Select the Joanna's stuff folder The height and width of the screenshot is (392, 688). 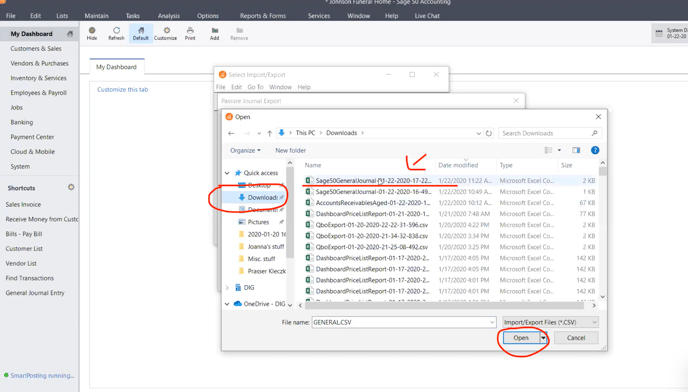[x=266, y=247]
